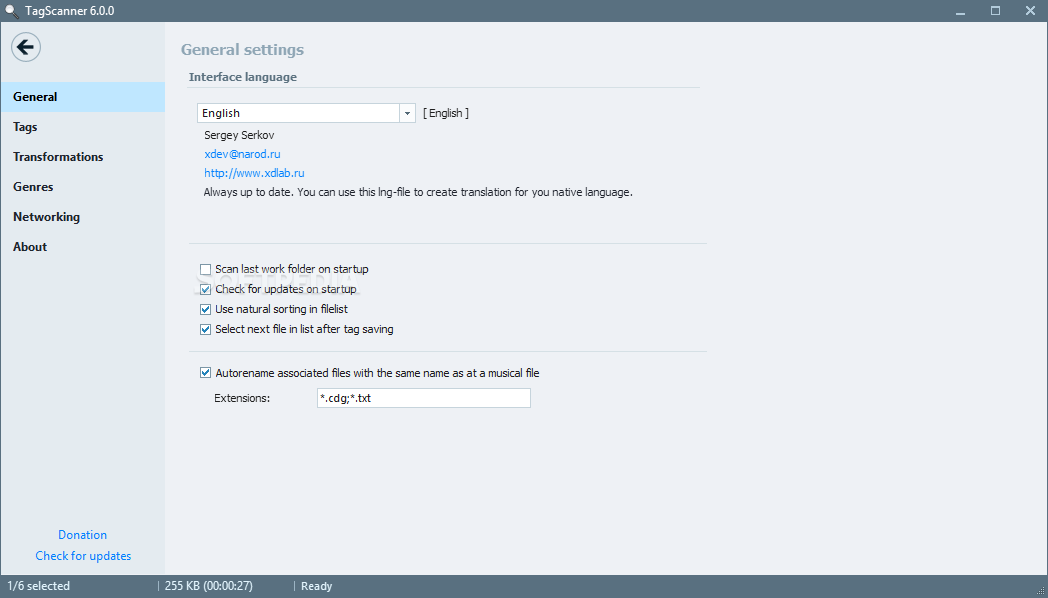Click the back arrow button
Screen dimensions: 1048x598
click(x=26, y=47)
